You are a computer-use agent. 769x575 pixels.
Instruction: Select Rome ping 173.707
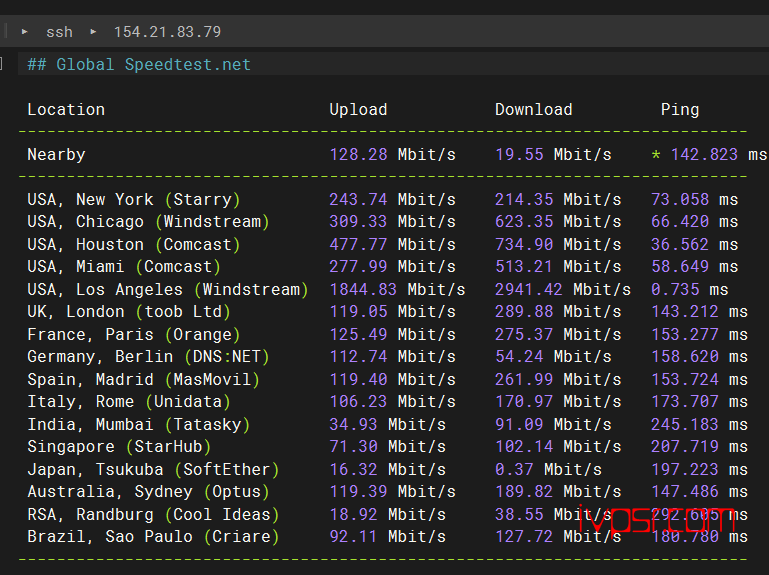click(x=685, y=402)
